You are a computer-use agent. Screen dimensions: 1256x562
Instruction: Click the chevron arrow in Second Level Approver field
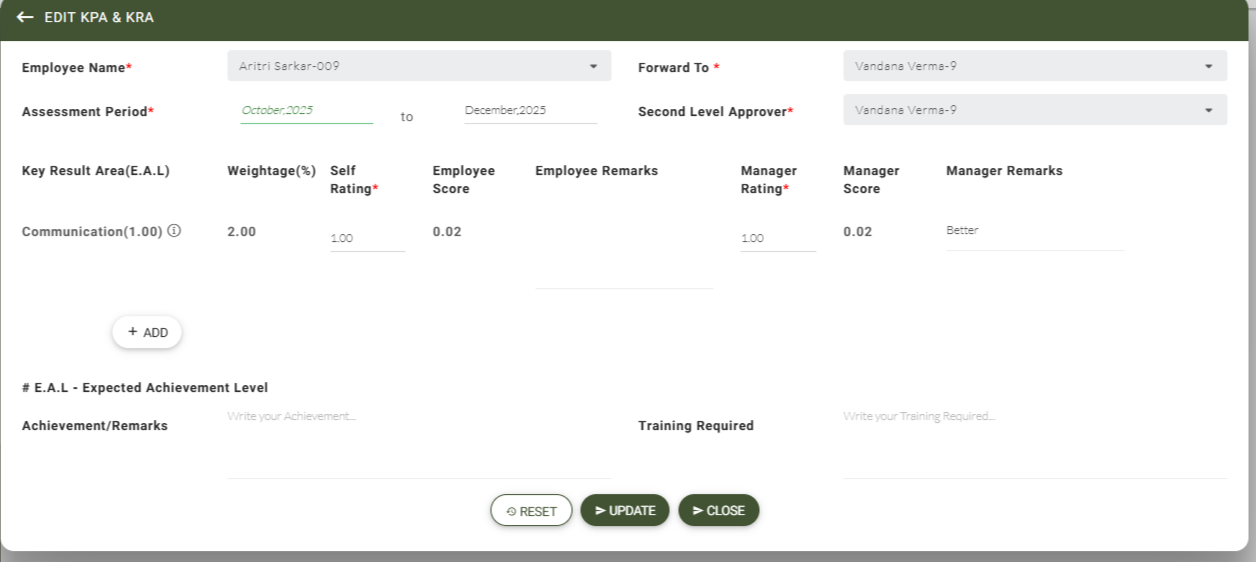coord(1208,110)
